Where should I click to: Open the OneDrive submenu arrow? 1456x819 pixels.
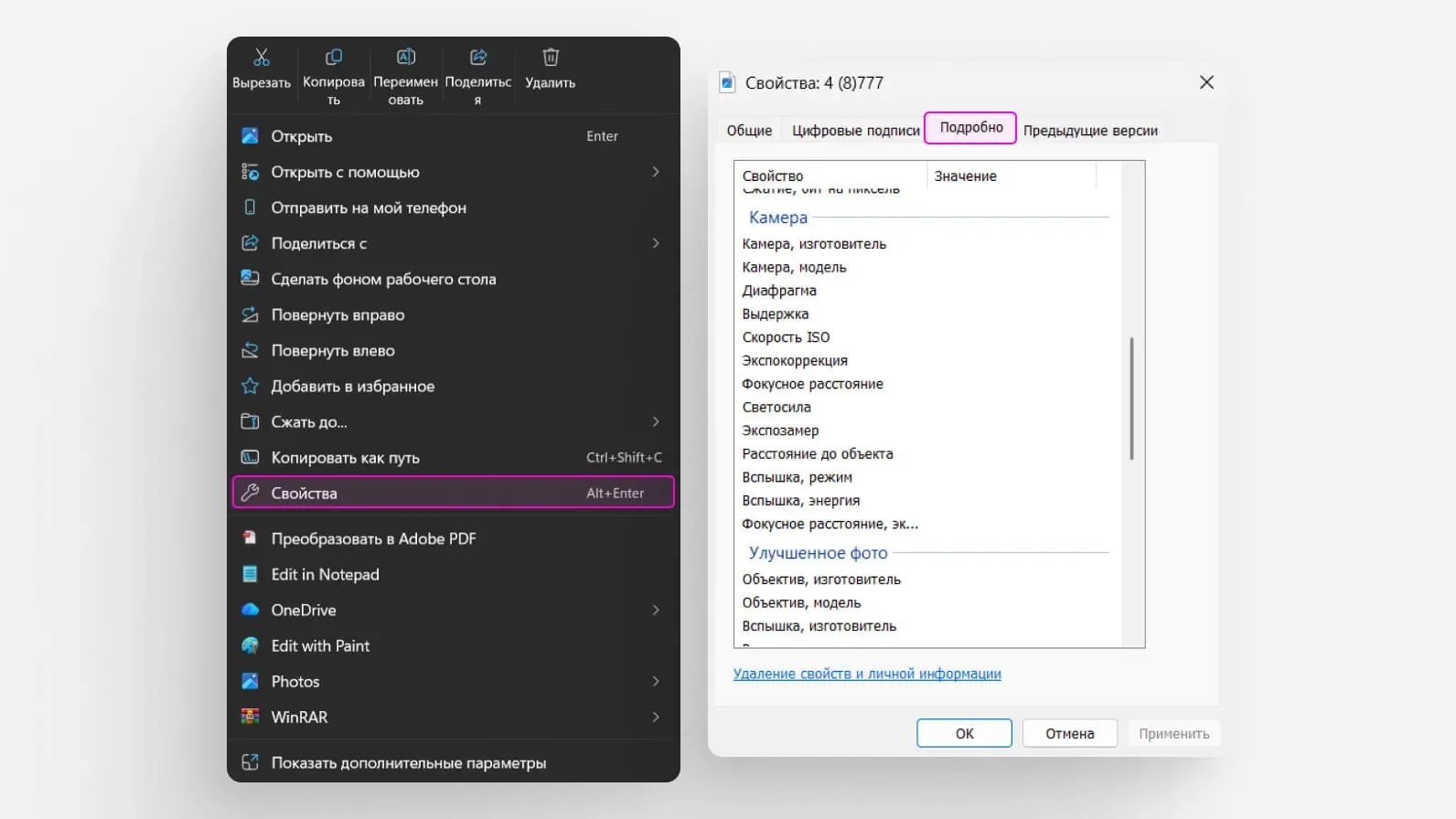656,610
